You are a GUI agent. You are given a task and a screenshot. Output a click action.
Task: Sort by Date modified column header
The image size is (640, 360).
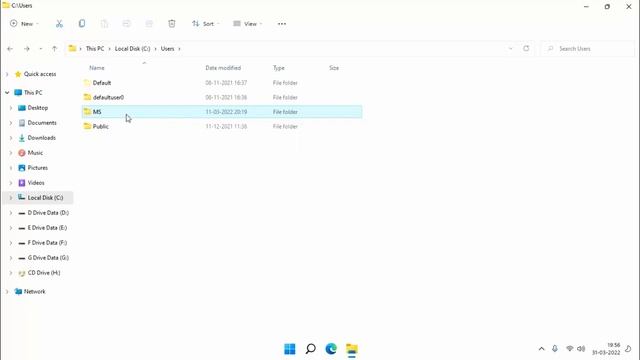(223, 68)
